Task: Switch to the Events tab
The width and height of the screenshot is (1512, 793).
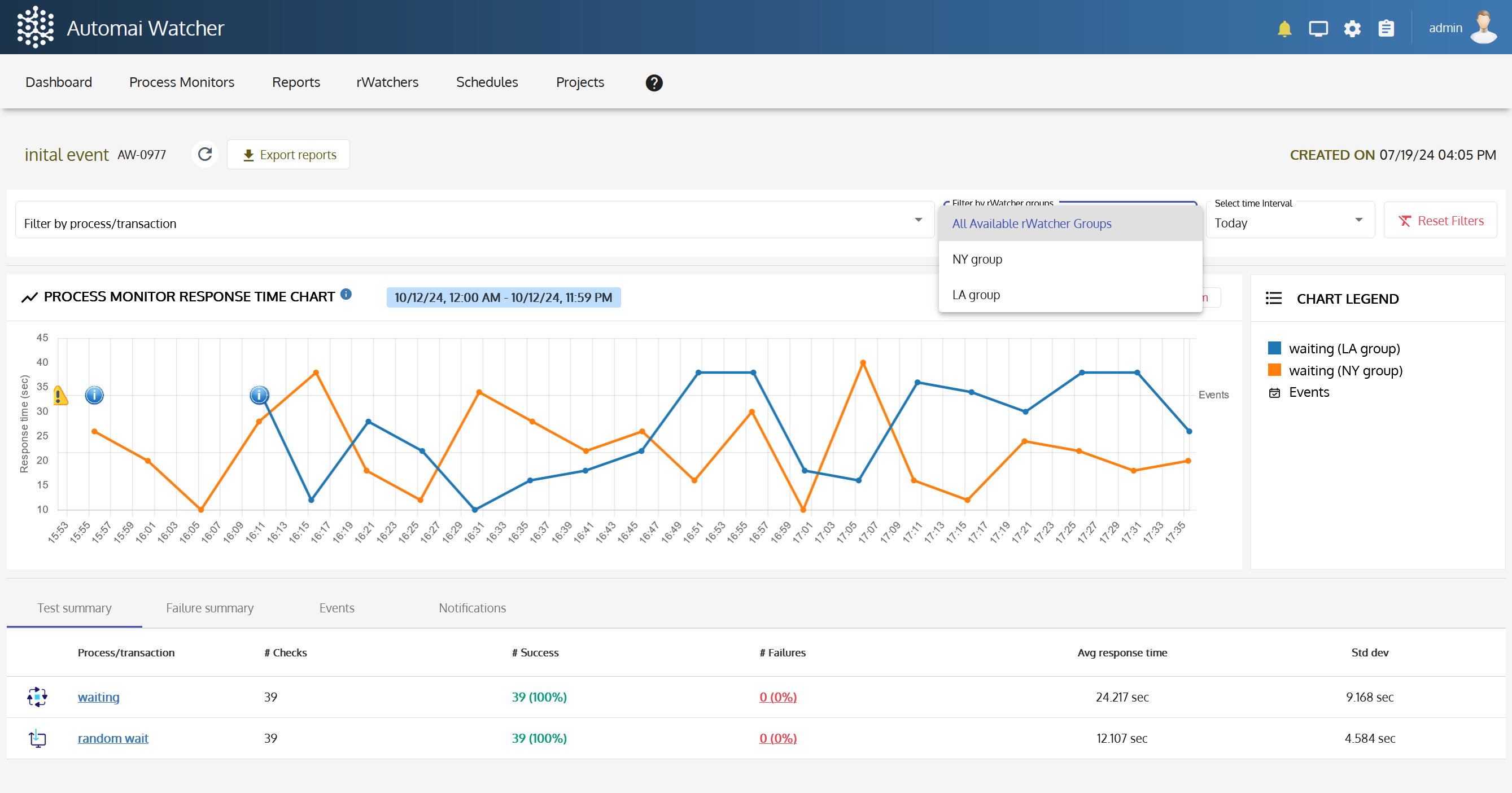Action: 337,608
